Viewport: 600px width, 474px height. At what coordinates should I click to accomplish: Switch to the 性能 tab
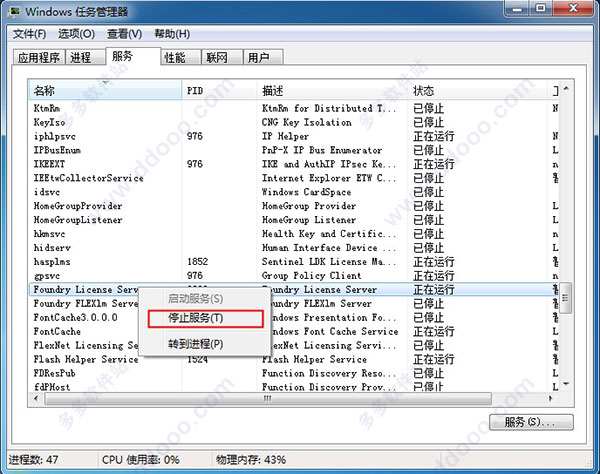[181, 58]
